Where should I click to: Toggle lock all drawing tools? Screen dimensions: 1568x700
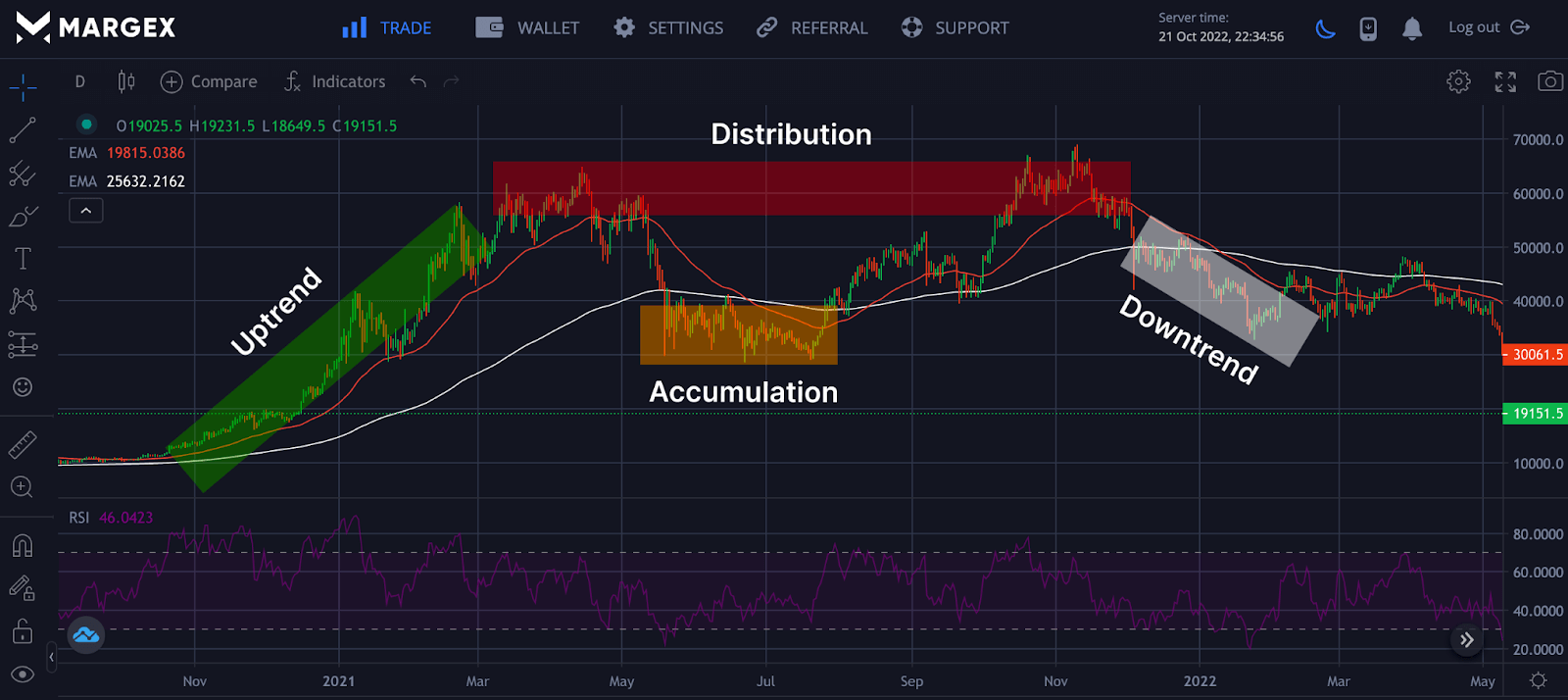23,631
